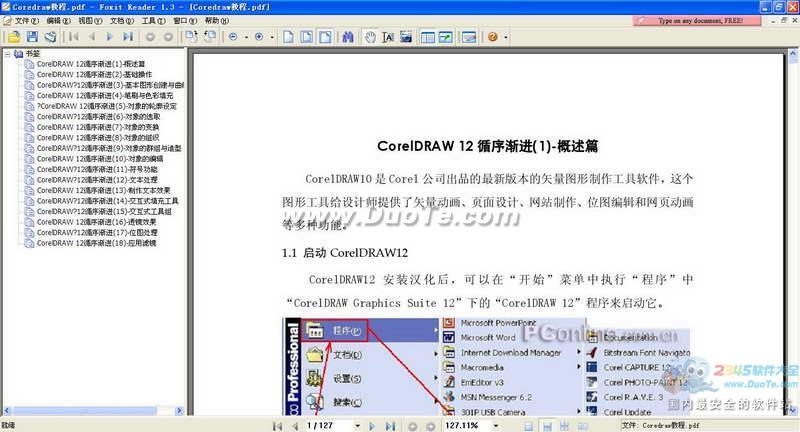The image size is (800, 432).
Task: Click the zoom out minus icon
Action: pyautogui.click(x=233, y=37)
